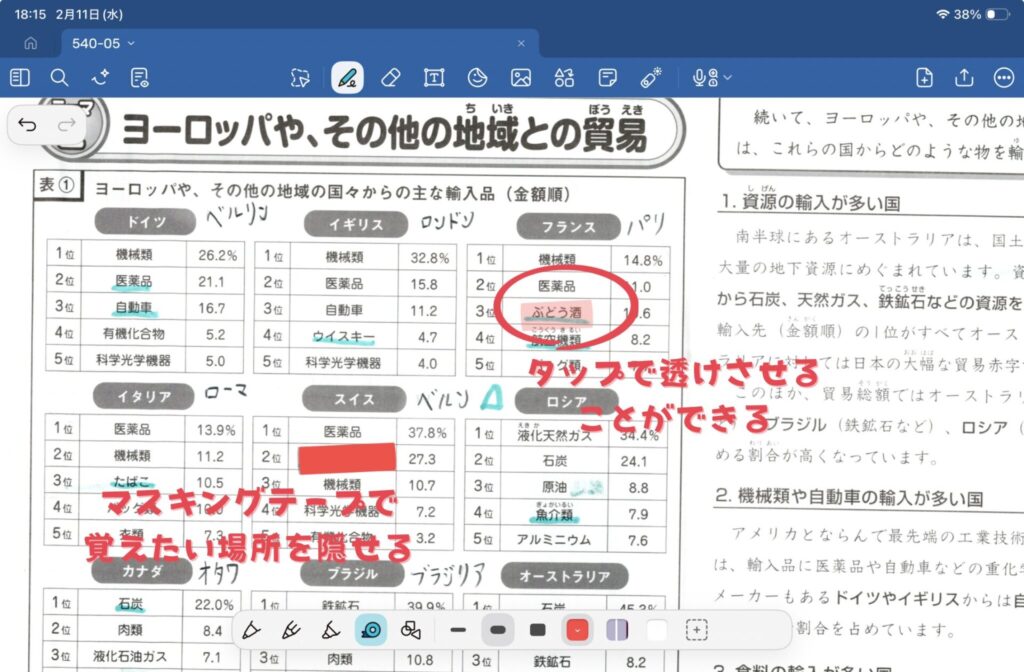Open the red color options chevron
This screenshot has height=672, width=1024.
[575, 631]
